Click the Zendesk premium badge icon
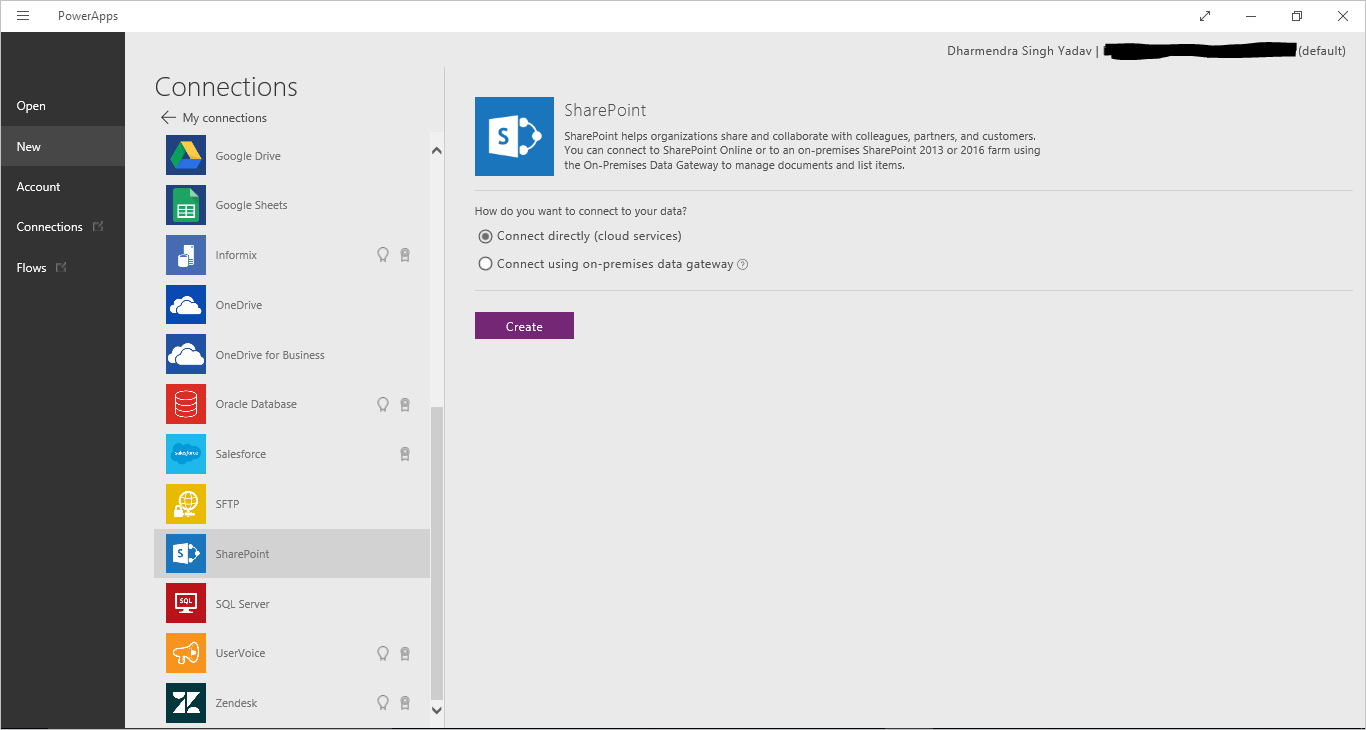Viewport: 1366px width, 730px height. (x=405, y=703)
